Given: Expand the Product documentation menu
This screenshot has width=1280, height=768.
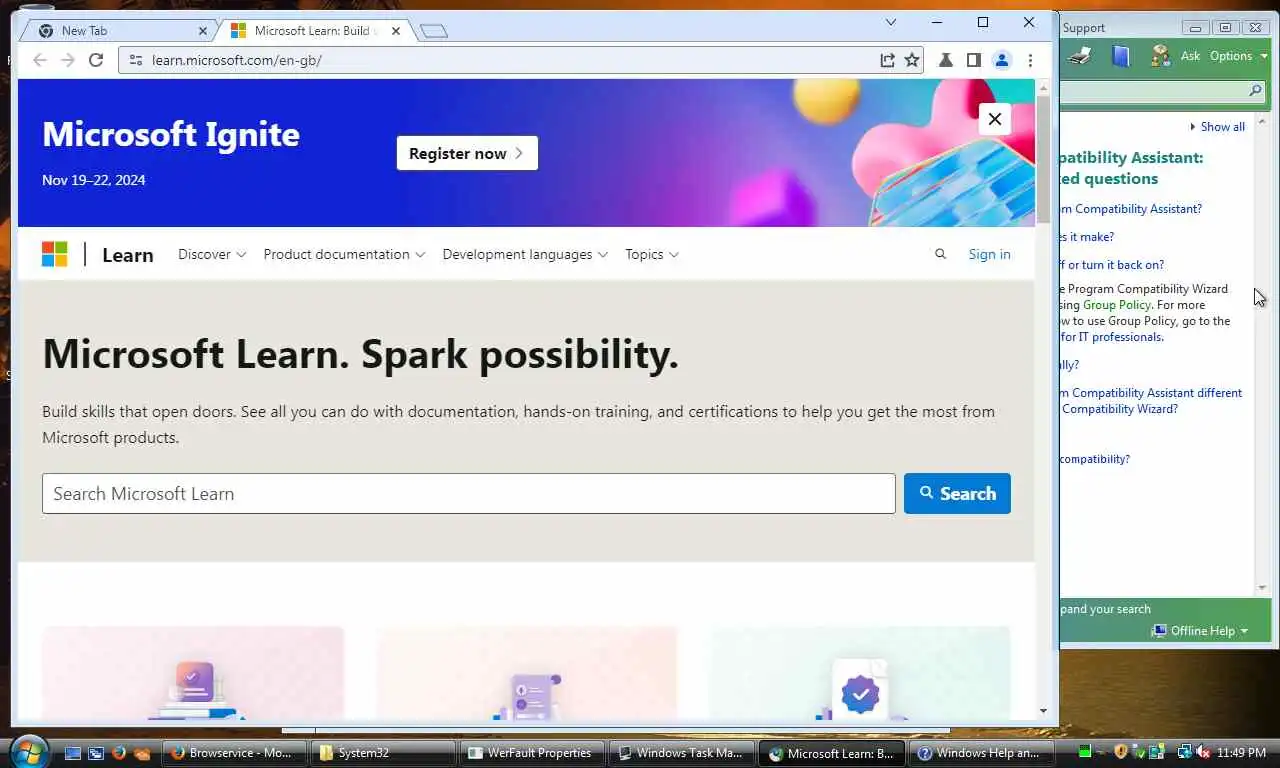Looking at the screenshot, I should pos(344,254).
